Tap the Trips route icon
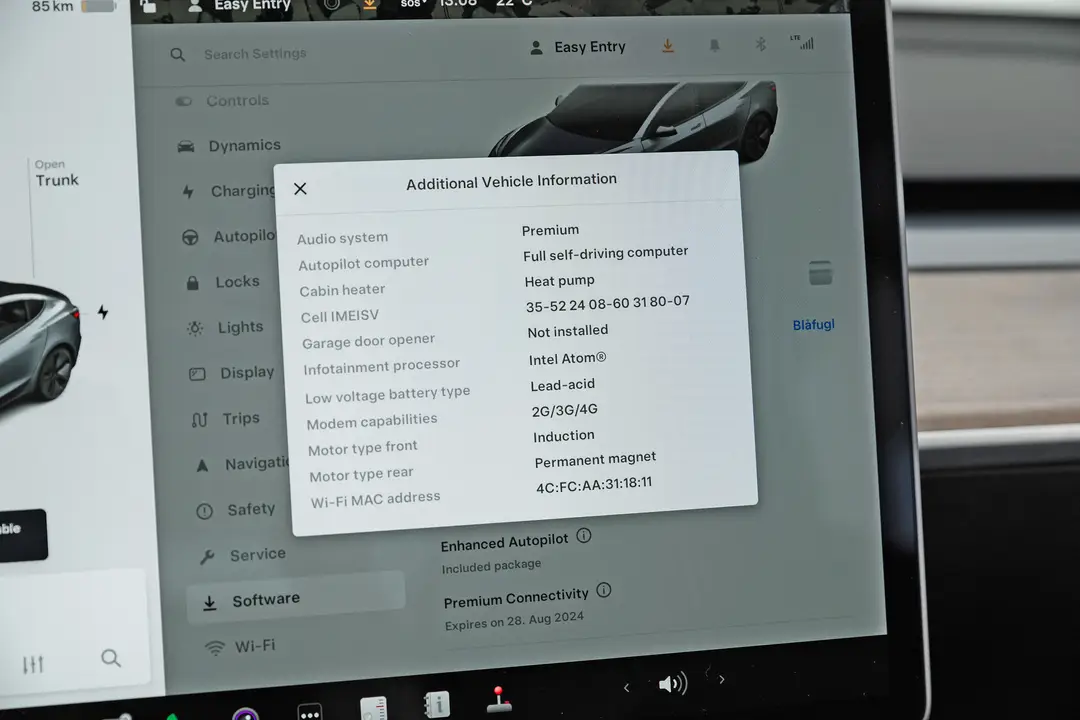 point(200,420)
